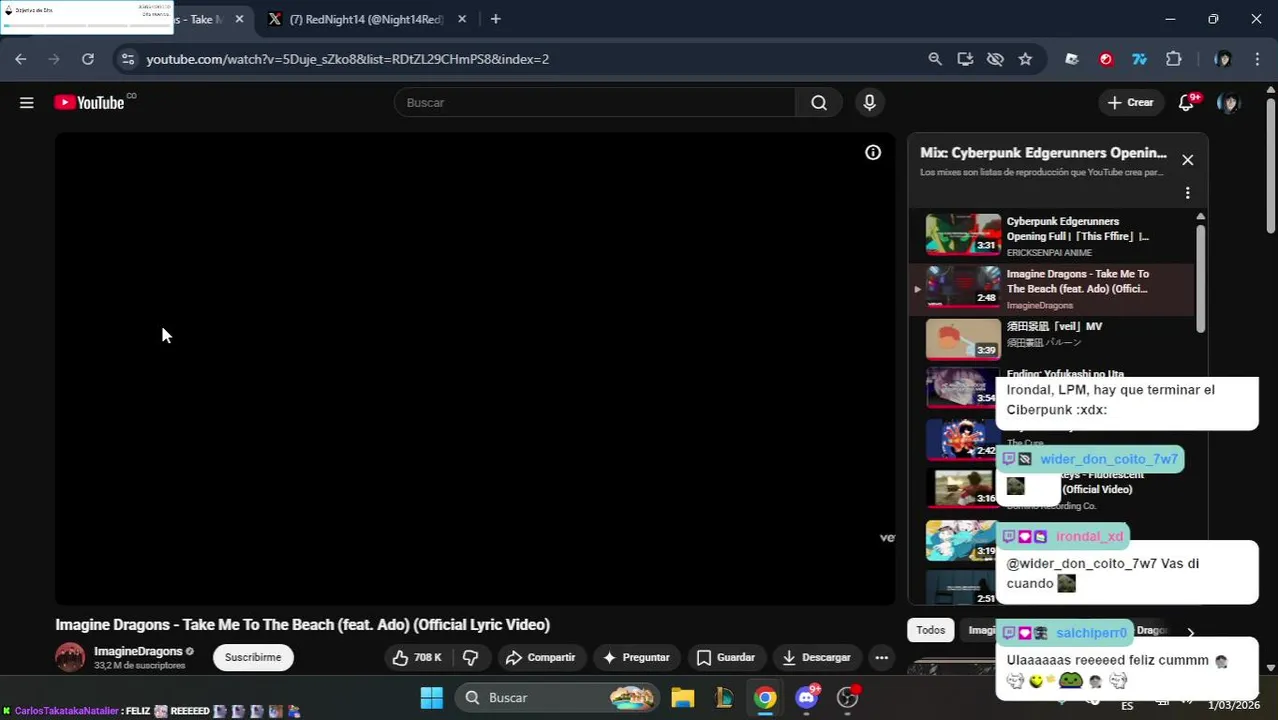Open the 7TV extension icon
Screen dimensions: 1278x720
pos(1139,59)
